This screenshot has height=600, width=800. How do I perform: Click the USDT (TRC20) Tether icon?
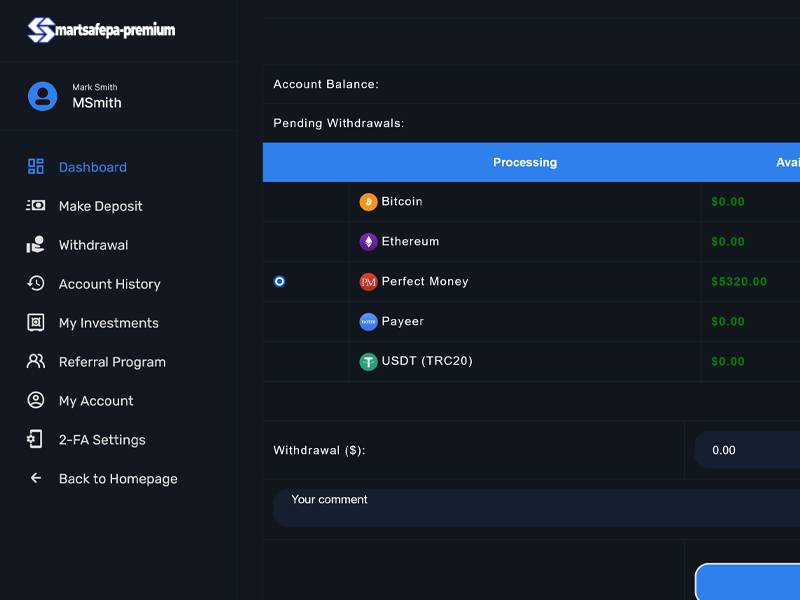click(368, 362)
